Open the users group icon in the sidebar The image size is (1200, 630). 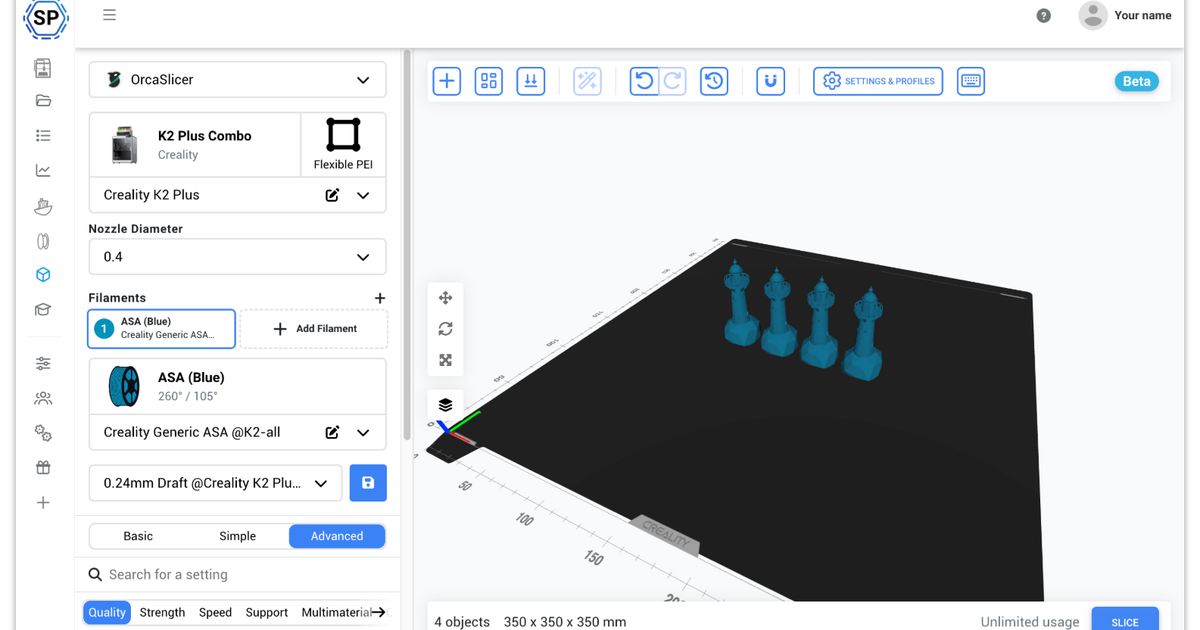click(42, 398)
